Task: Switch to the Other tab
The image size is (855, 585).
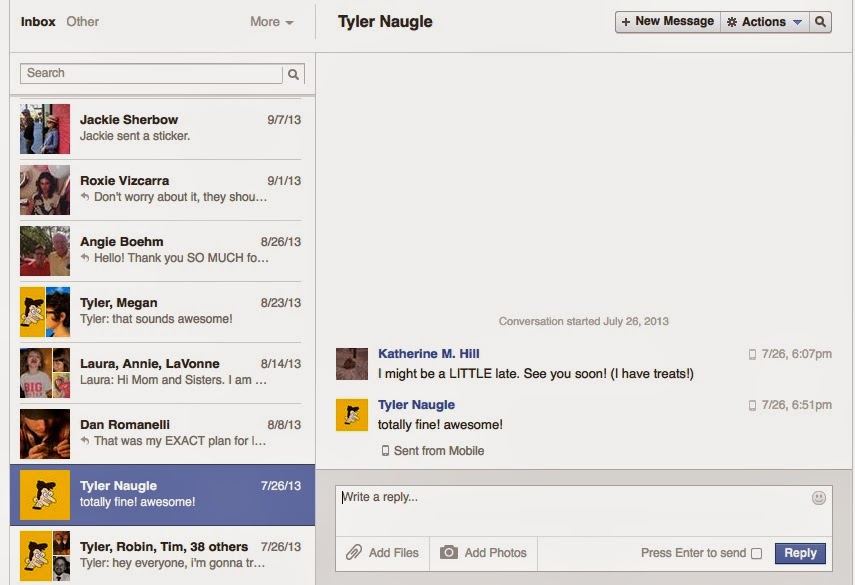Action: click(x=82, y=22)
